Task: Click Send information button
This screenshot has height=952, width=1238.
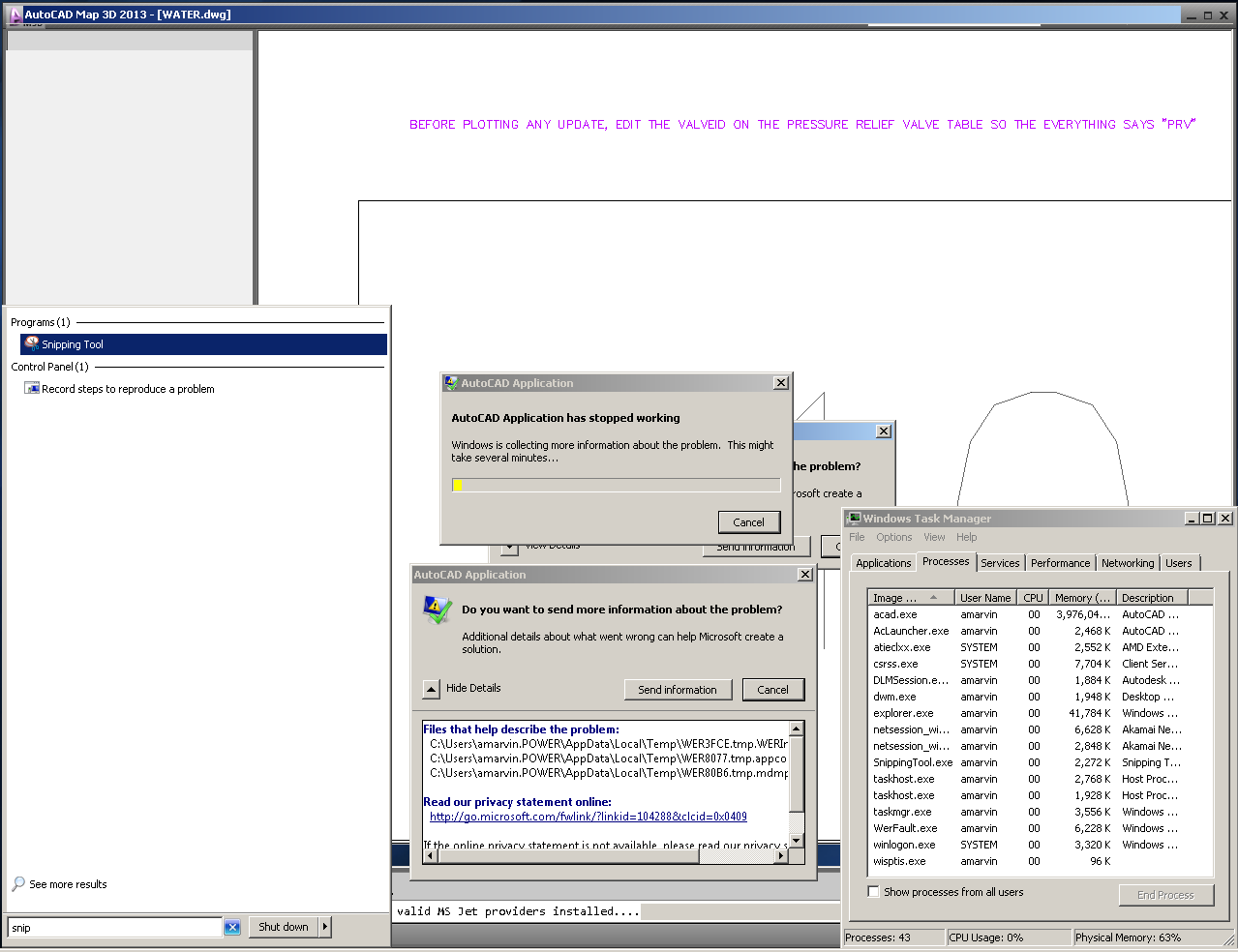Action: 677,690
